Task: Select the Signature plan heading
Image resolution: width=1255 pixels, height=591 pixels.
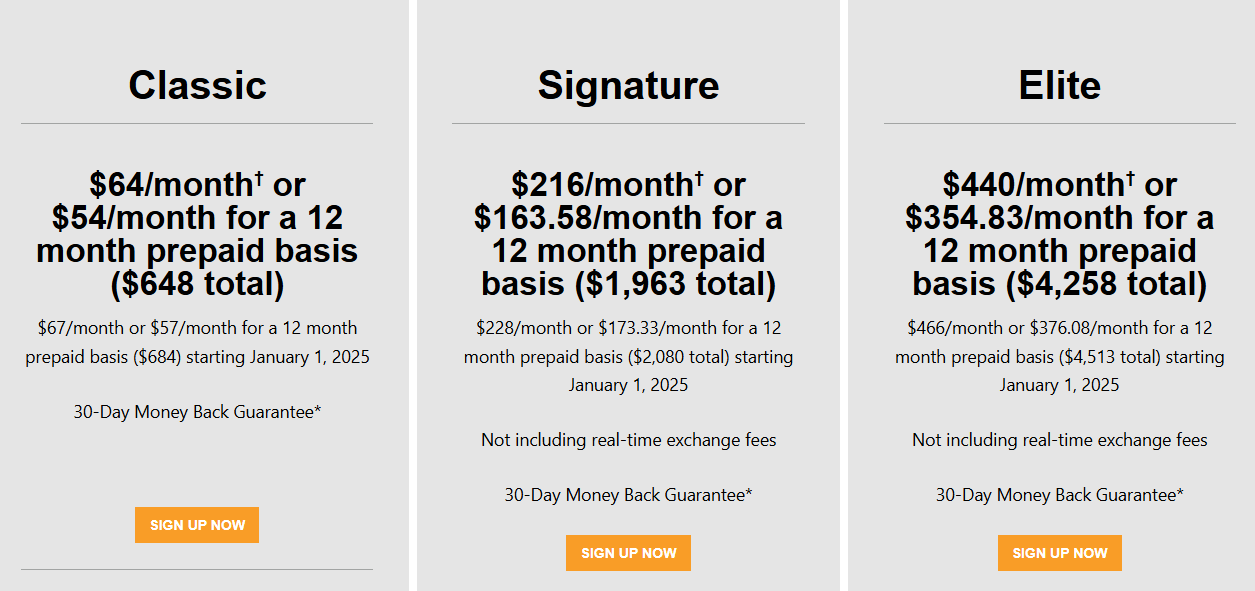Action: coord(628,85)
